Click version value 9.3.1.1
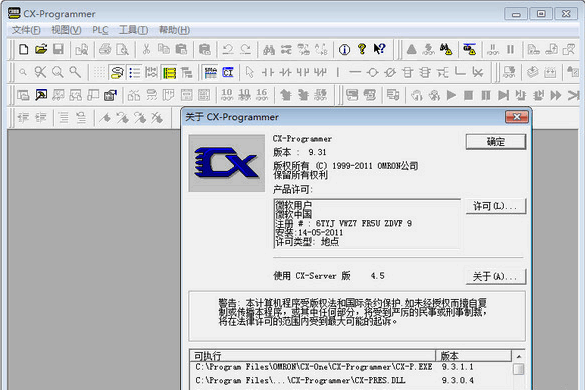 click(x=457, y=367)
